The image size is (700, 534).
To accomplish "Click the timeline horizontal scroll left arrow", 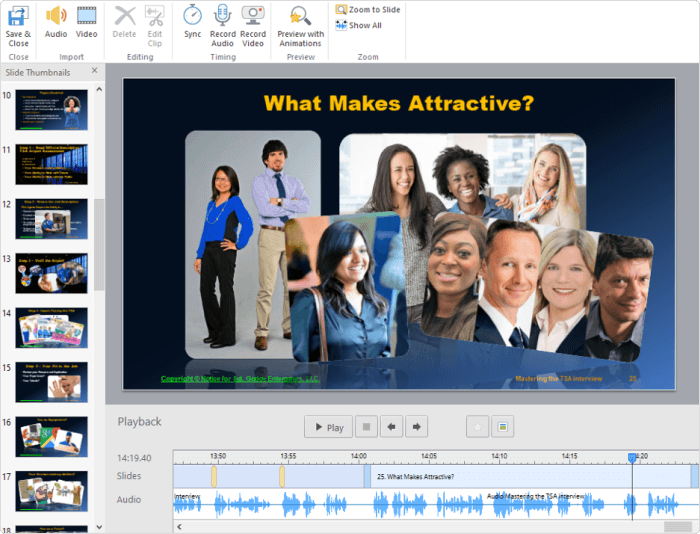I will point(179,527).
